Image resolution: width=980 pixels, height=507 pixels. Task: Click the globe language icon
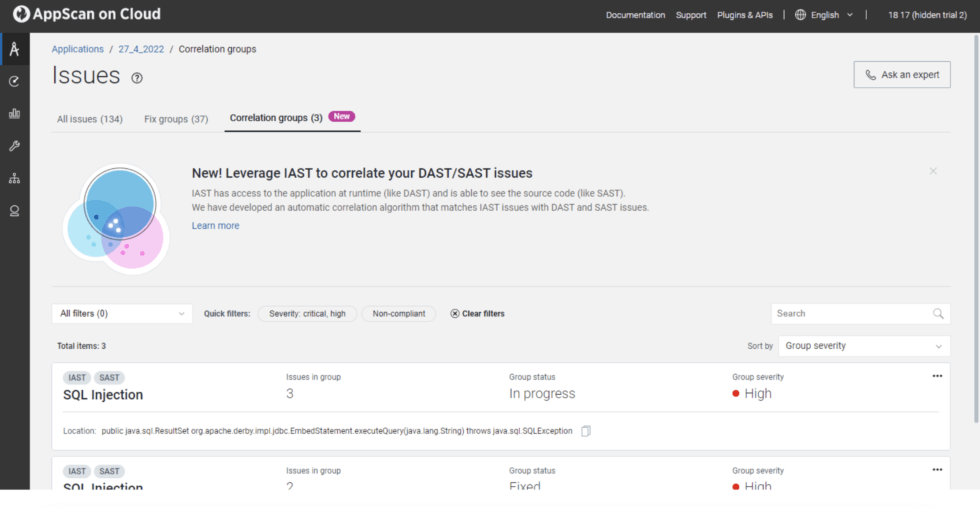[800, 15]
